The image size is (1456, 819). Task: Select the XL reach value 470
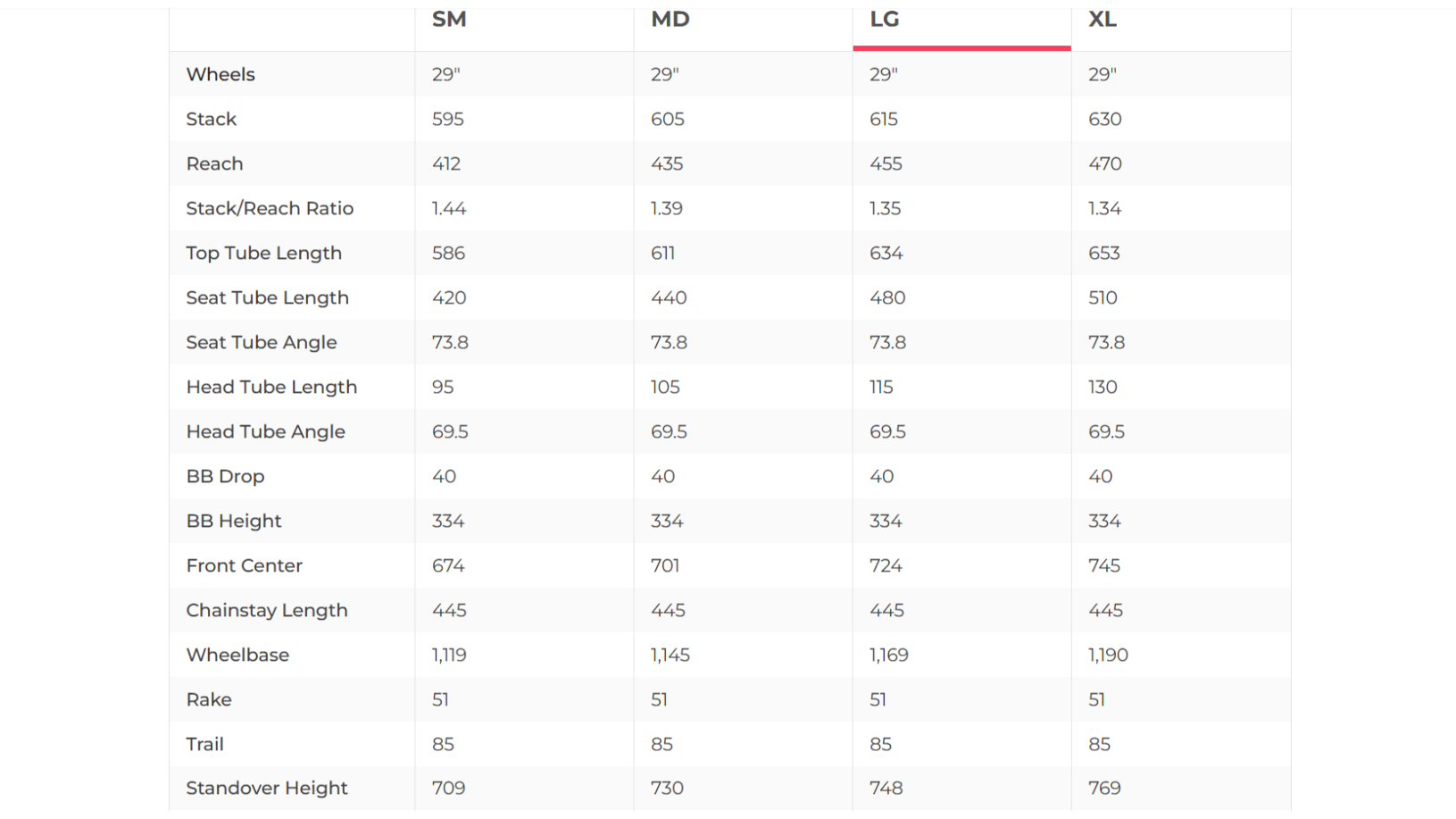(x=1104, y=163)
